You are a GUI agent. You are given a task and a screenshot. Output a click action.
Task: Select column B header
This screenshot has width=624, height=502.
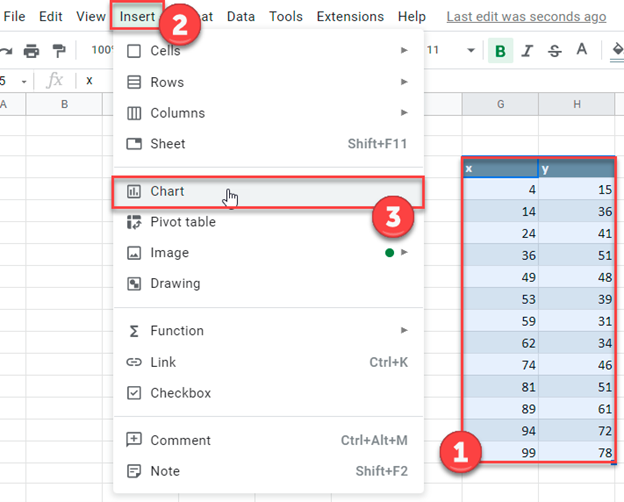(64, 104)
